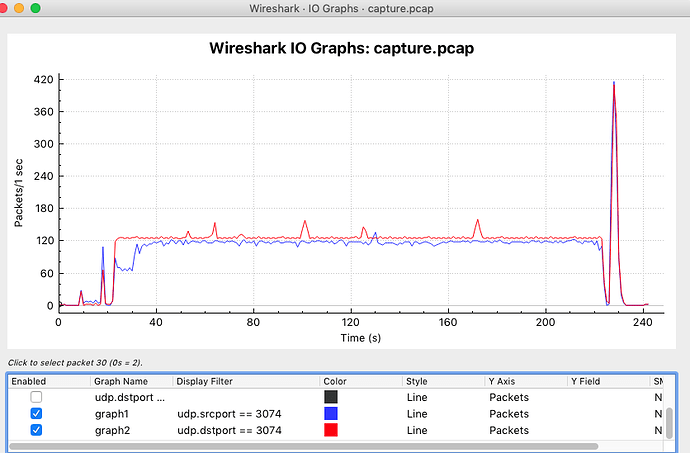Select the graph2 name cell
This screenshot has width=690, height=453.
pos(112,430)
